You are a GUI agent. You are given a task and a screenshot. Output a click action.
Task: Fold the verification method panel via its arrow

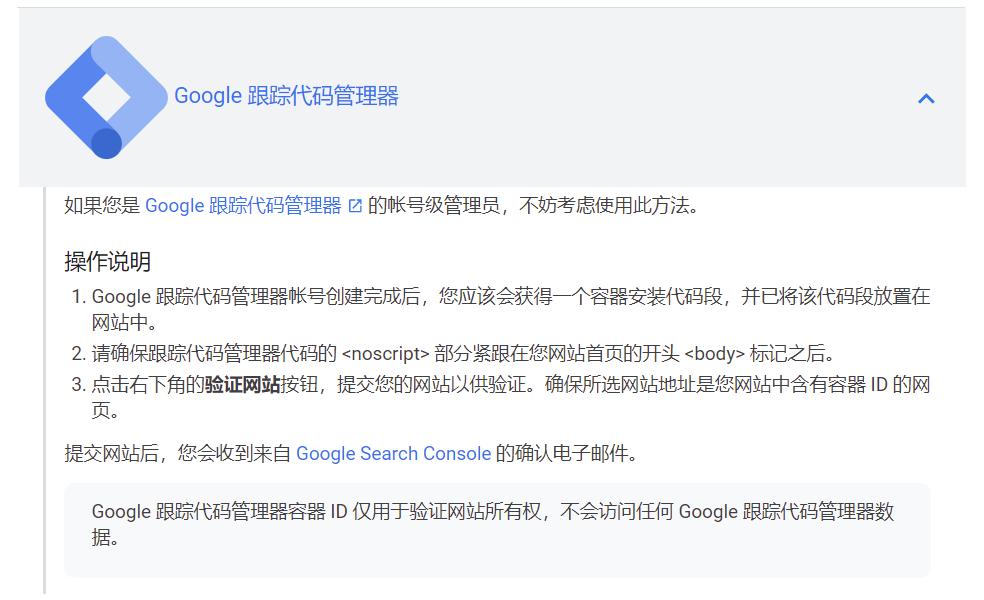tap(926, 97)
